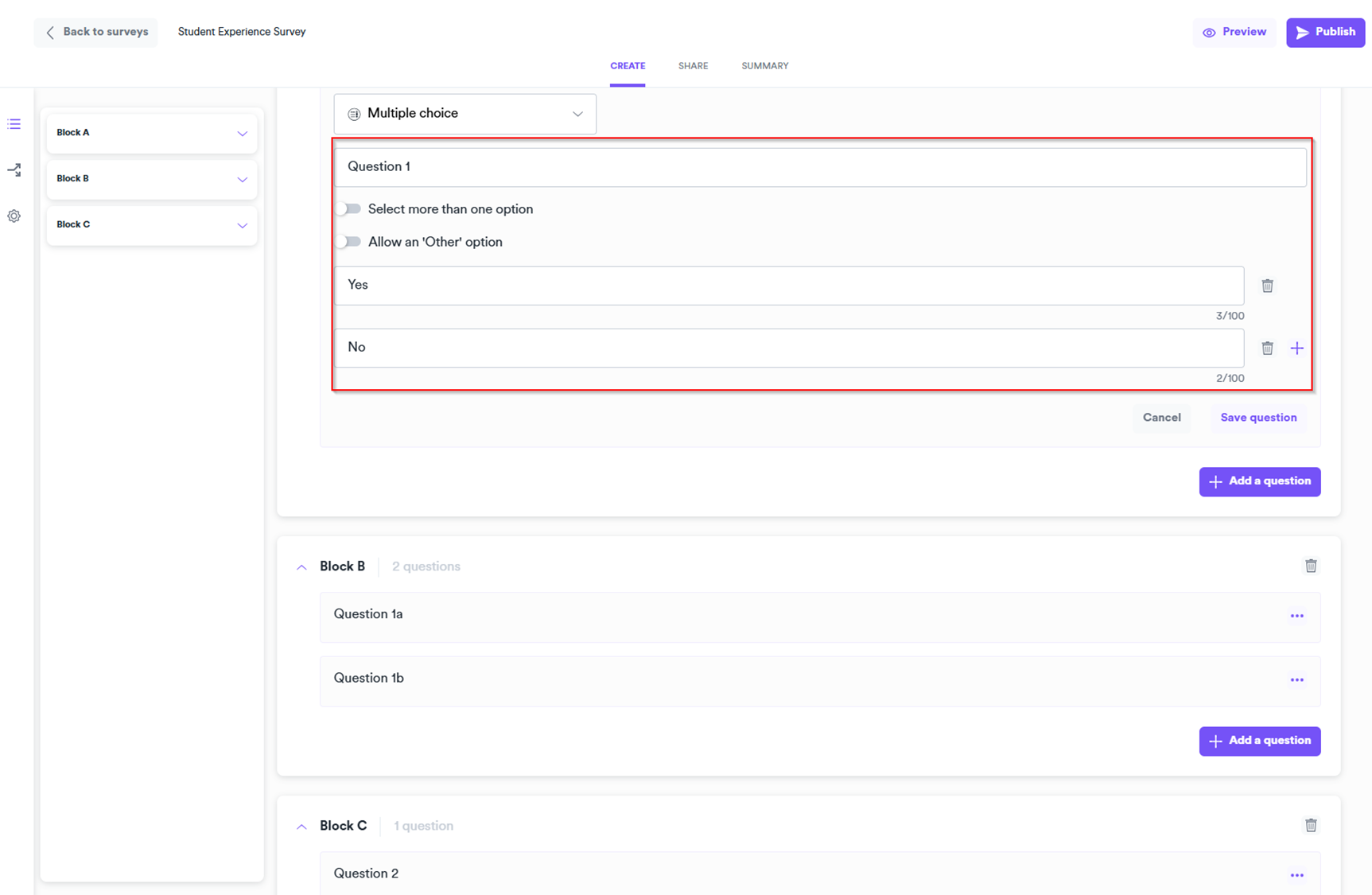1372x895 pixels.
Task: Expand Block A in the sidebar
Action: click(x=242, y=134)
